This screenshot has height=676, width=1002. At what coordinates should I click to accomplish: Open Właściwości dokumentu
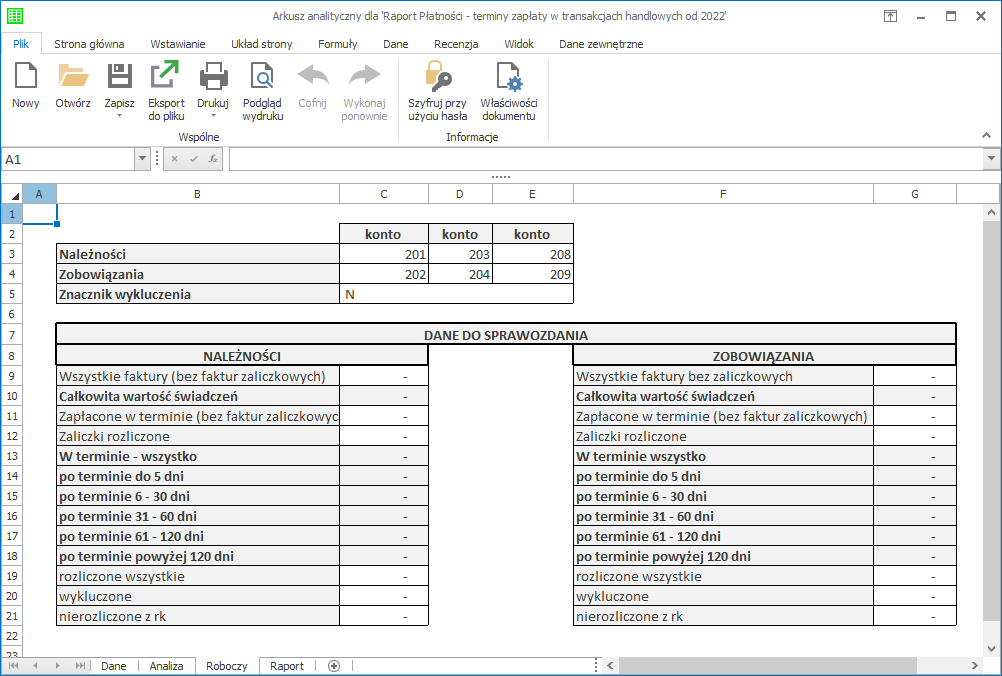[x=509, y=78]
